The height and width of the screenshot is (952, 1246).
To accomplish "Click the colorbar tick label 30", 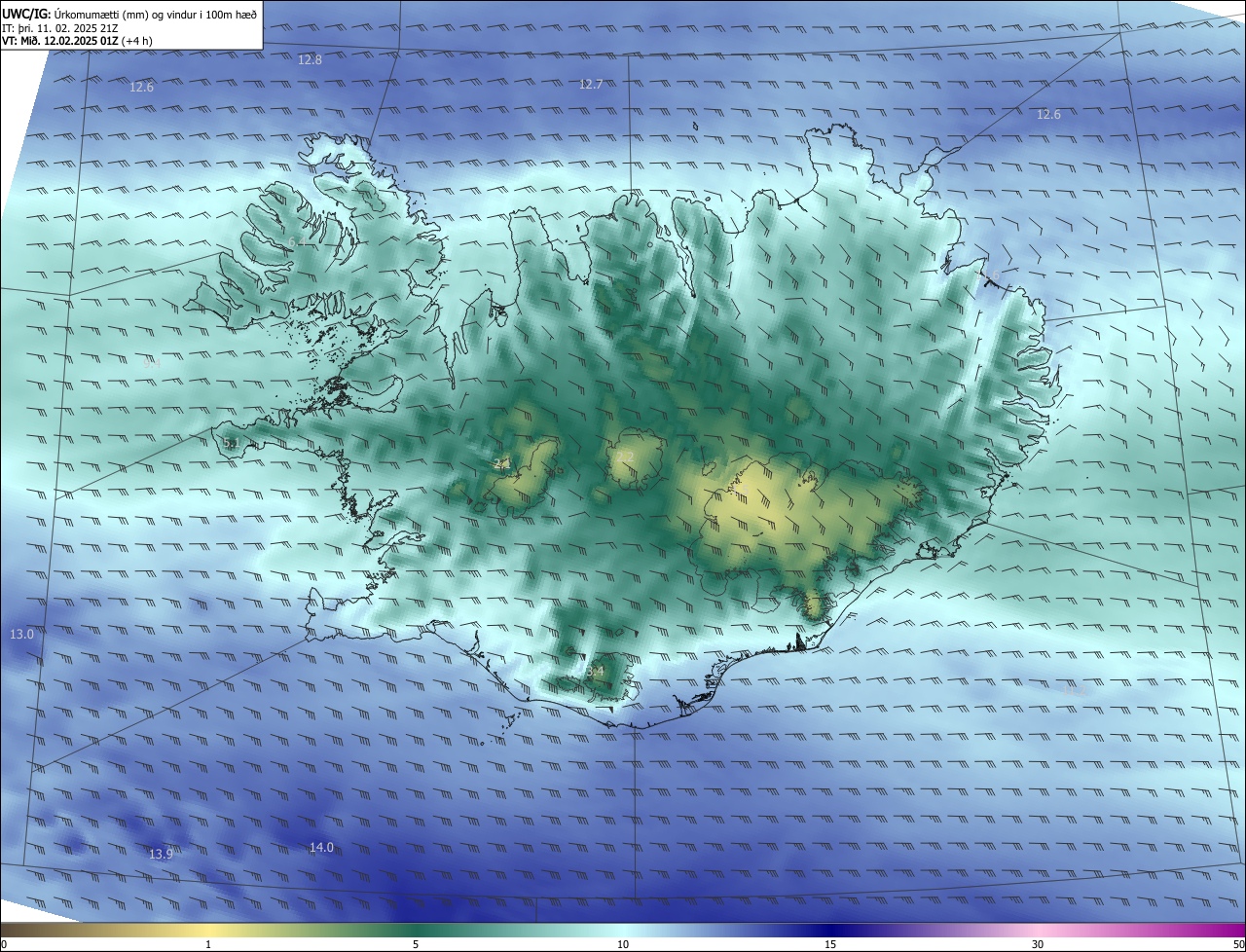I will [x=1038, y=944].
